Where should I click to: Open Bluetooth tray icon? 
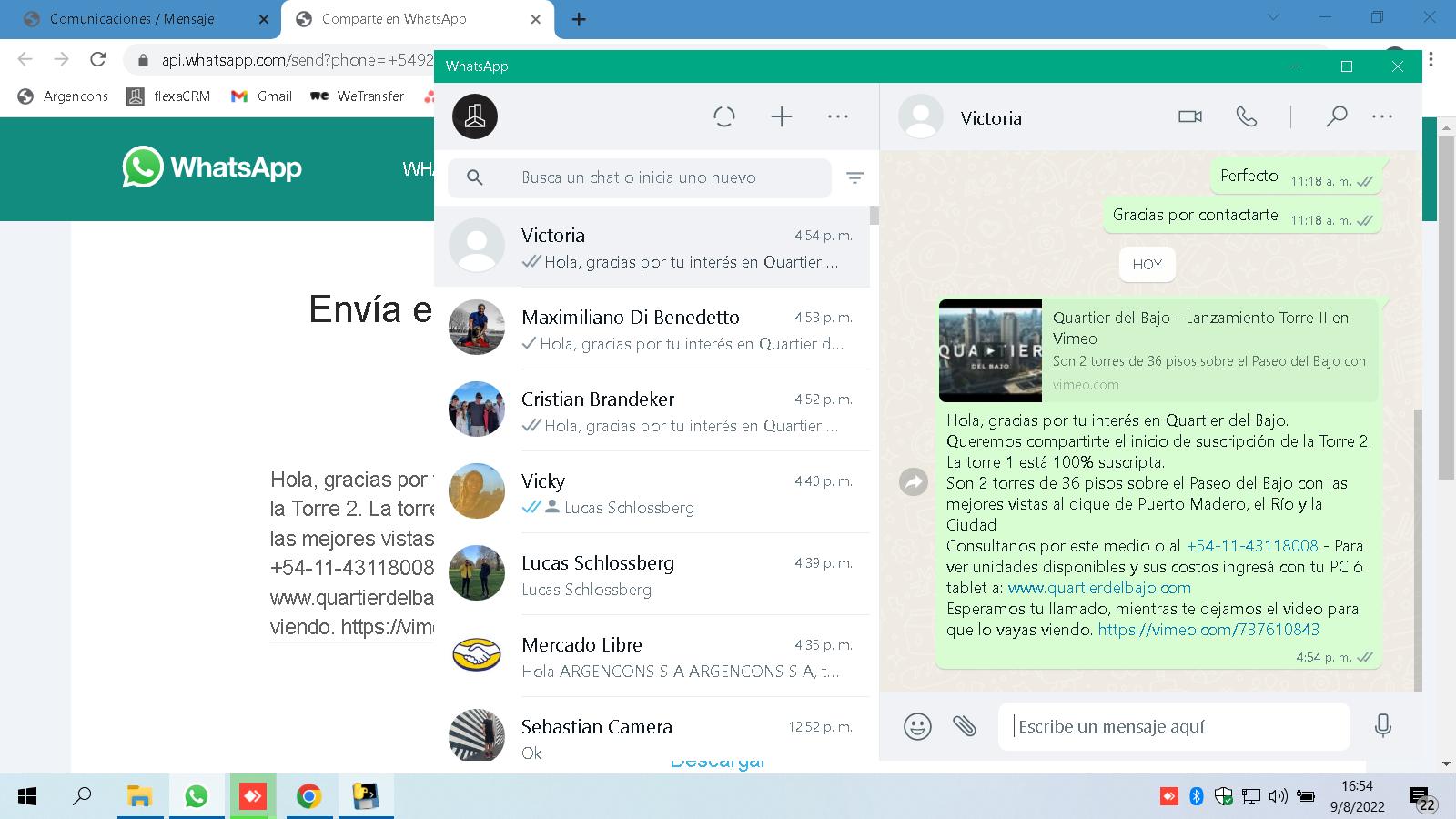coord(1197,796)
